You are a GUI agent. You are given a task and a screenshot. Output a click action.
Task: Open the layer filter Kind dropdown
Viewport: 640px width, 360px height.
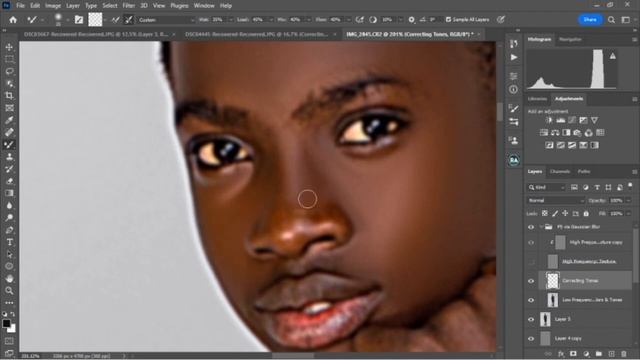point(546,187)
